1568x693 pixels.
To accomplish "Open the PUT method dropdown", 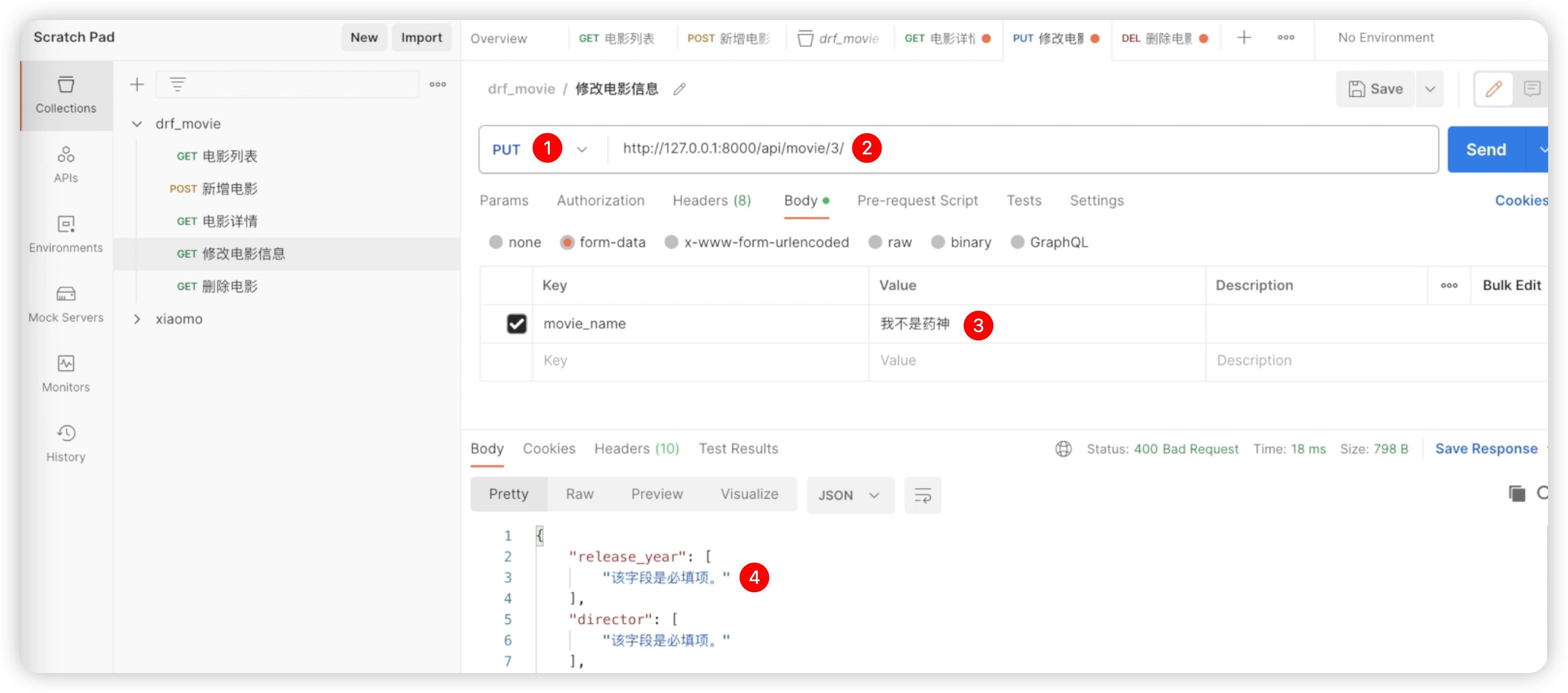I will pos(581,150).
